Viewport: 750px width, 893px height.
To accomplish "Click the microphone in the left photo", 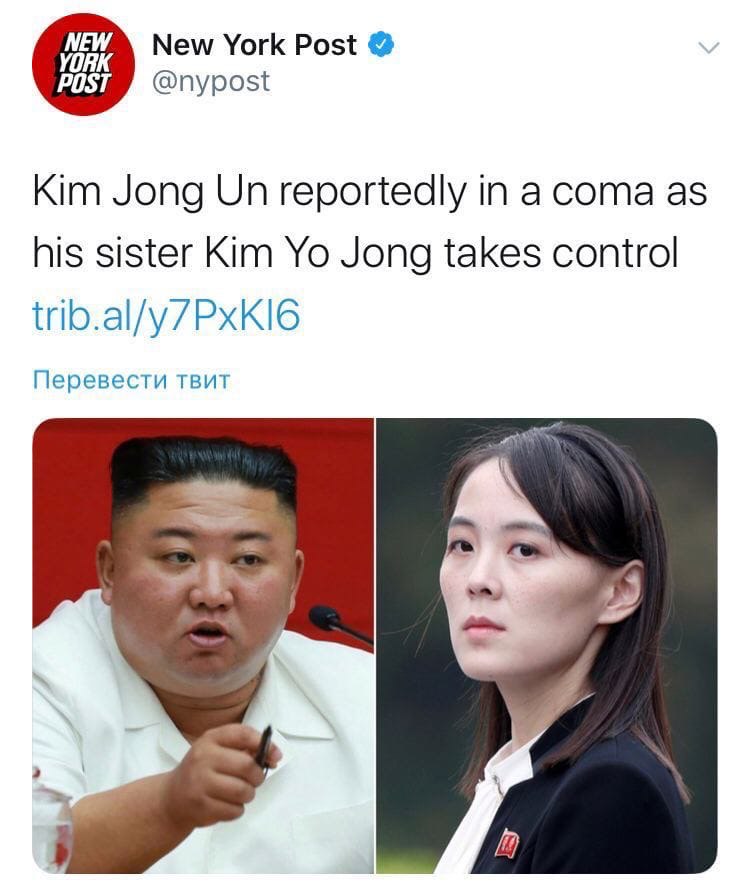I will (338, 624).
